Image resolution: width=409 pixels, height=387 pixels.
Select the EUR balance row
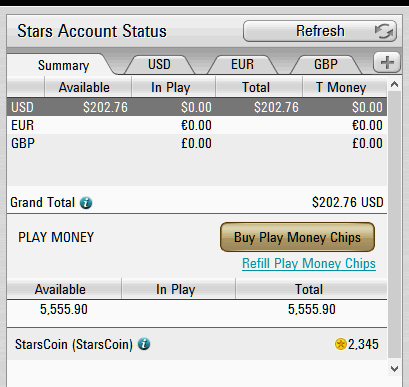(x=197, y=125)
